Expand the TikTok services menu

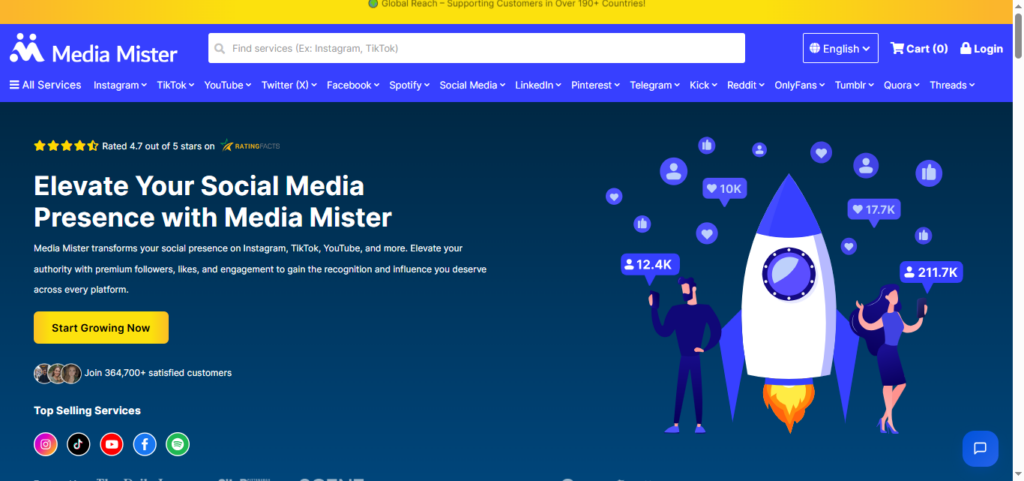tap(176, 85)
